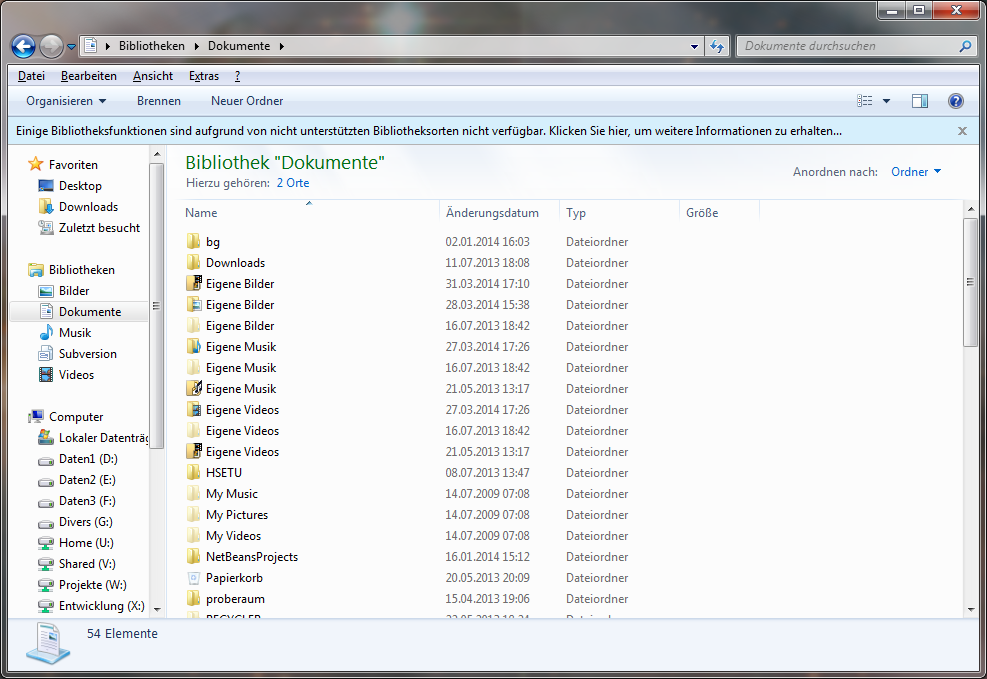Close the library info notification bar
Image resolution: width=987 pixels, height=679 pixels.
pyautogui.click(x=962, y=131)
